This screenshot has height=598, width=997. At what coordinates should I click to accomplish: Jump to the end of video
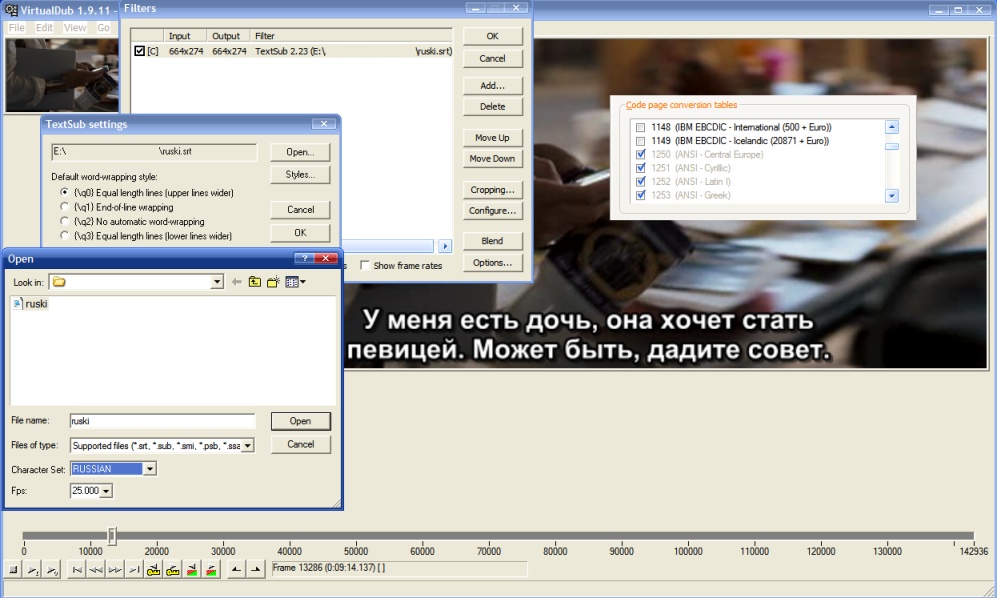pyautogui.click(x=134, y=569)
